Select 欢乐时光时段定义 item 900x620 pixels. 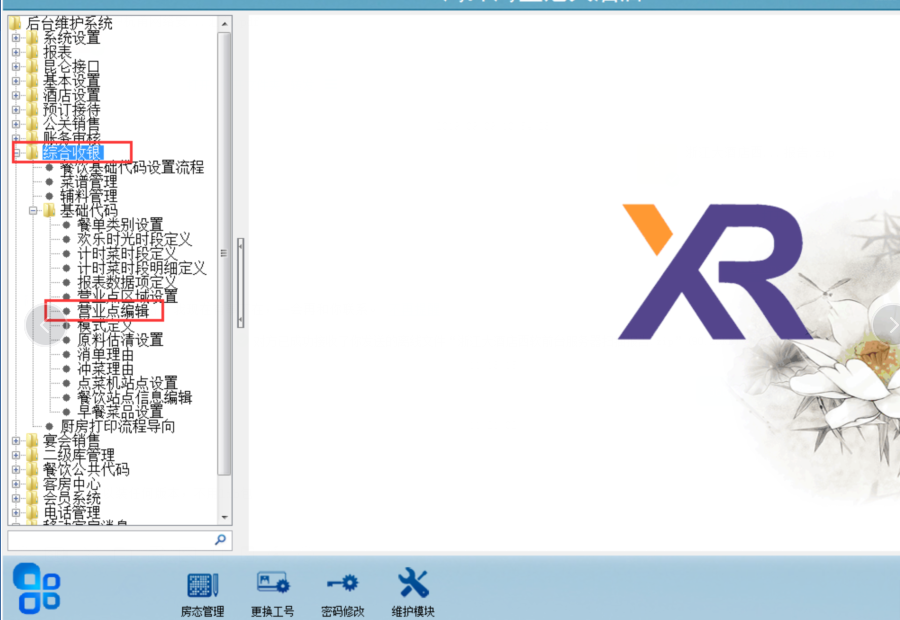(x=135, y=239)
